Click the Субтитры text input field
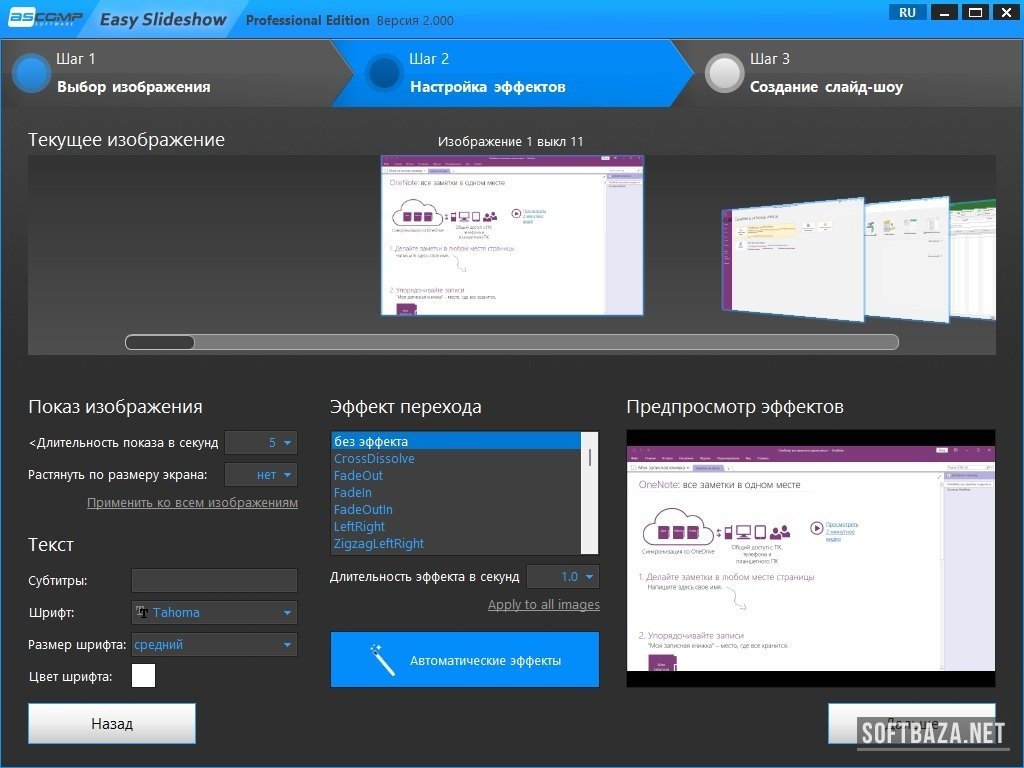 214,580
